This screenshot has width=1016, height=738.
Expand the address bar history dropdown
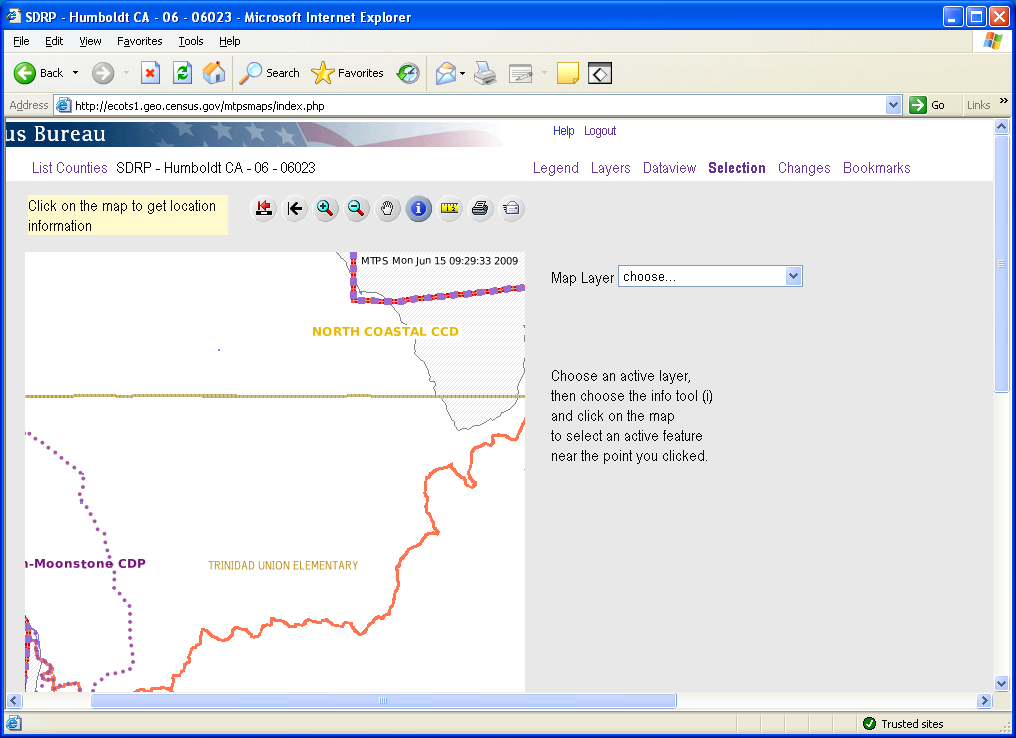coord(894,105)
